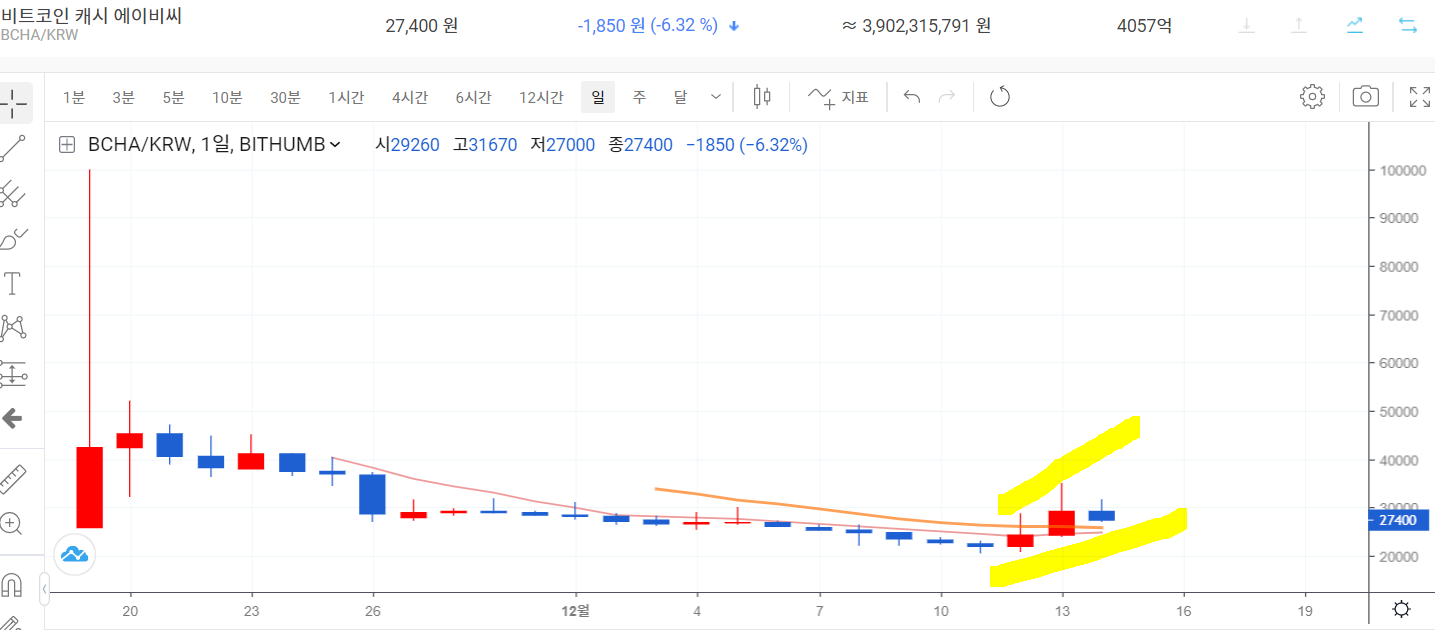Expand more time interval options chevron

(716, 97)
